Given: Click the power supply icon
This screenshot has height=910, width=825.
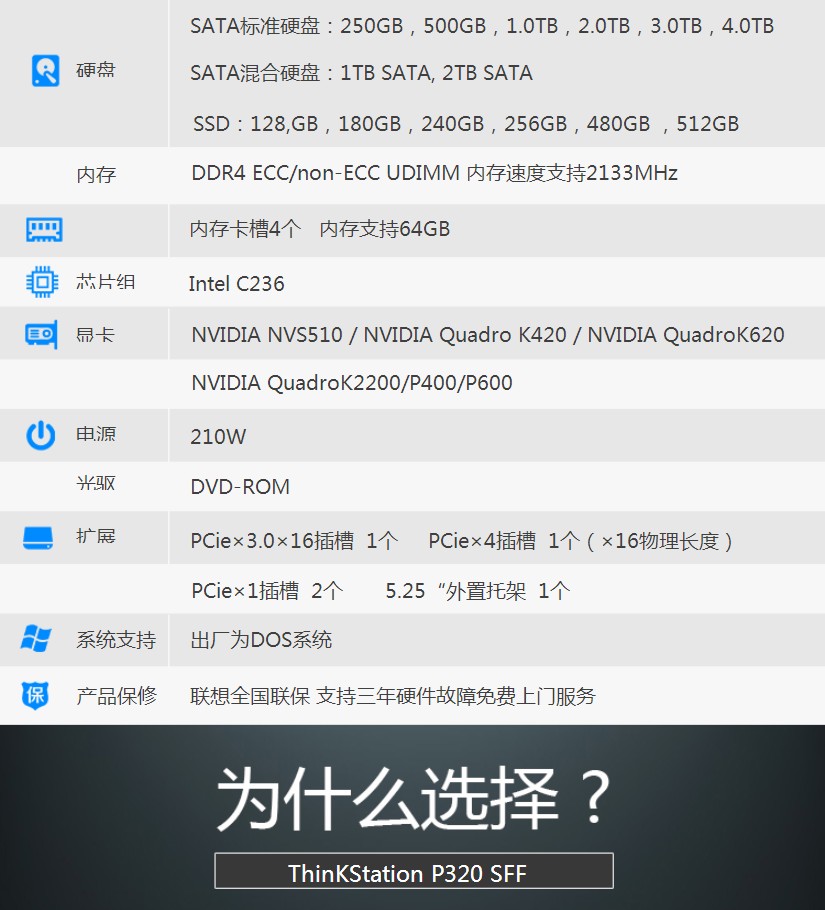Looking at the screenshot, I should [41, 435].
